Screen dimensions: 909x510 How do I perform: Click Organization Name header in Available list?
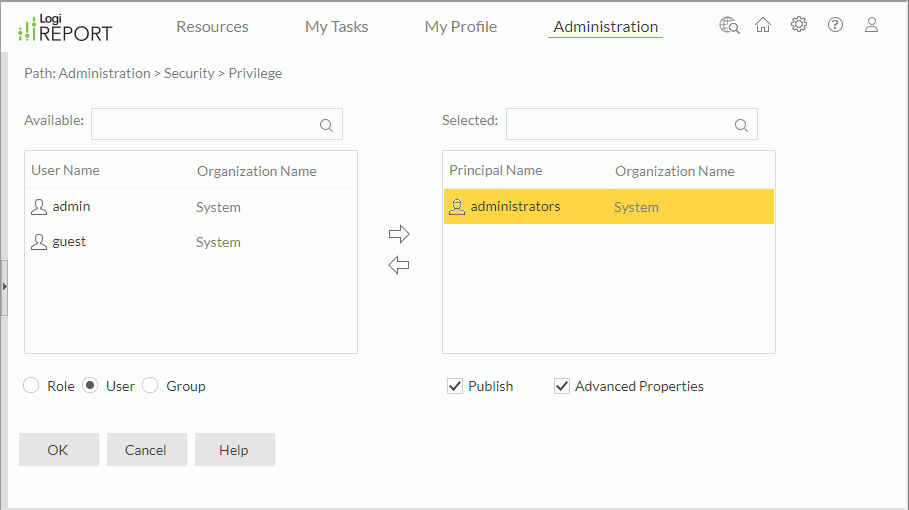click(257, 171)
